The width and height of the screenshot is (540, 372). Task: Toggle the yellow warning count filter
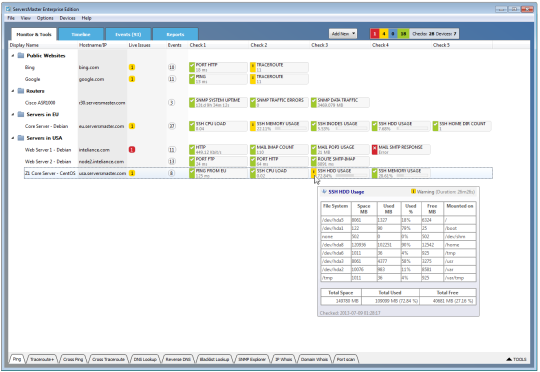(x=384, y=34)
